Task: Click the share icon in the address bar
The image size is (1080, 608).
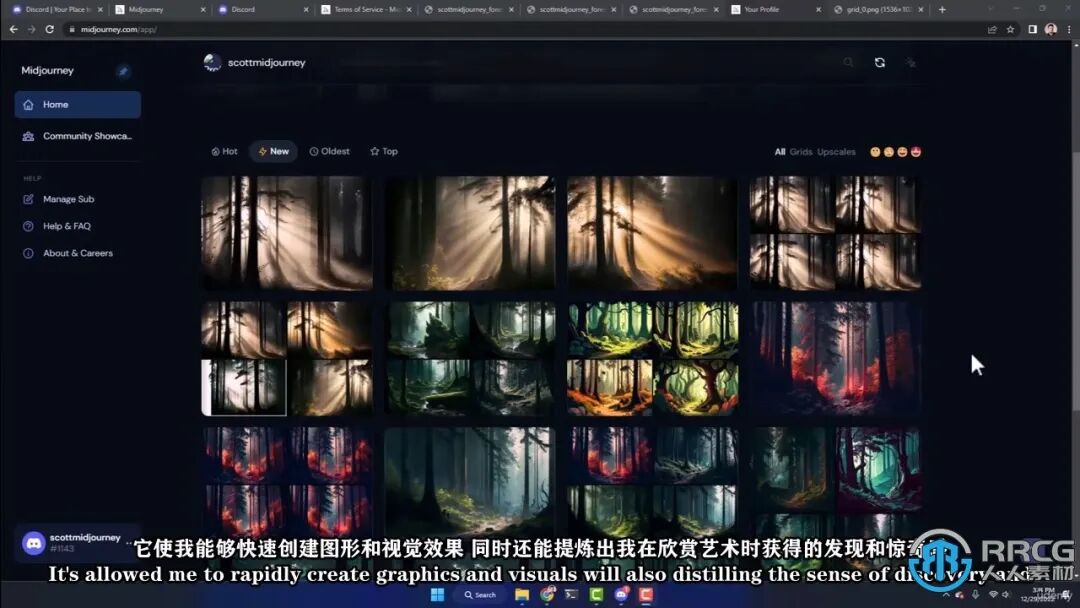Action: point(993,30)
